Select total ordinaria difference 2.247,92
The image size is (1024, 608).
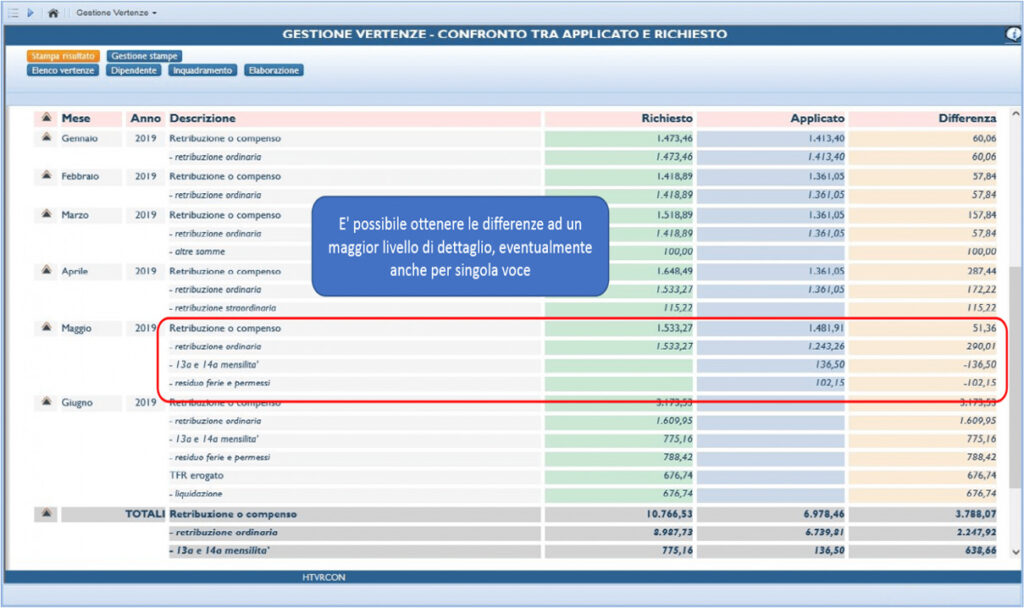976,532
